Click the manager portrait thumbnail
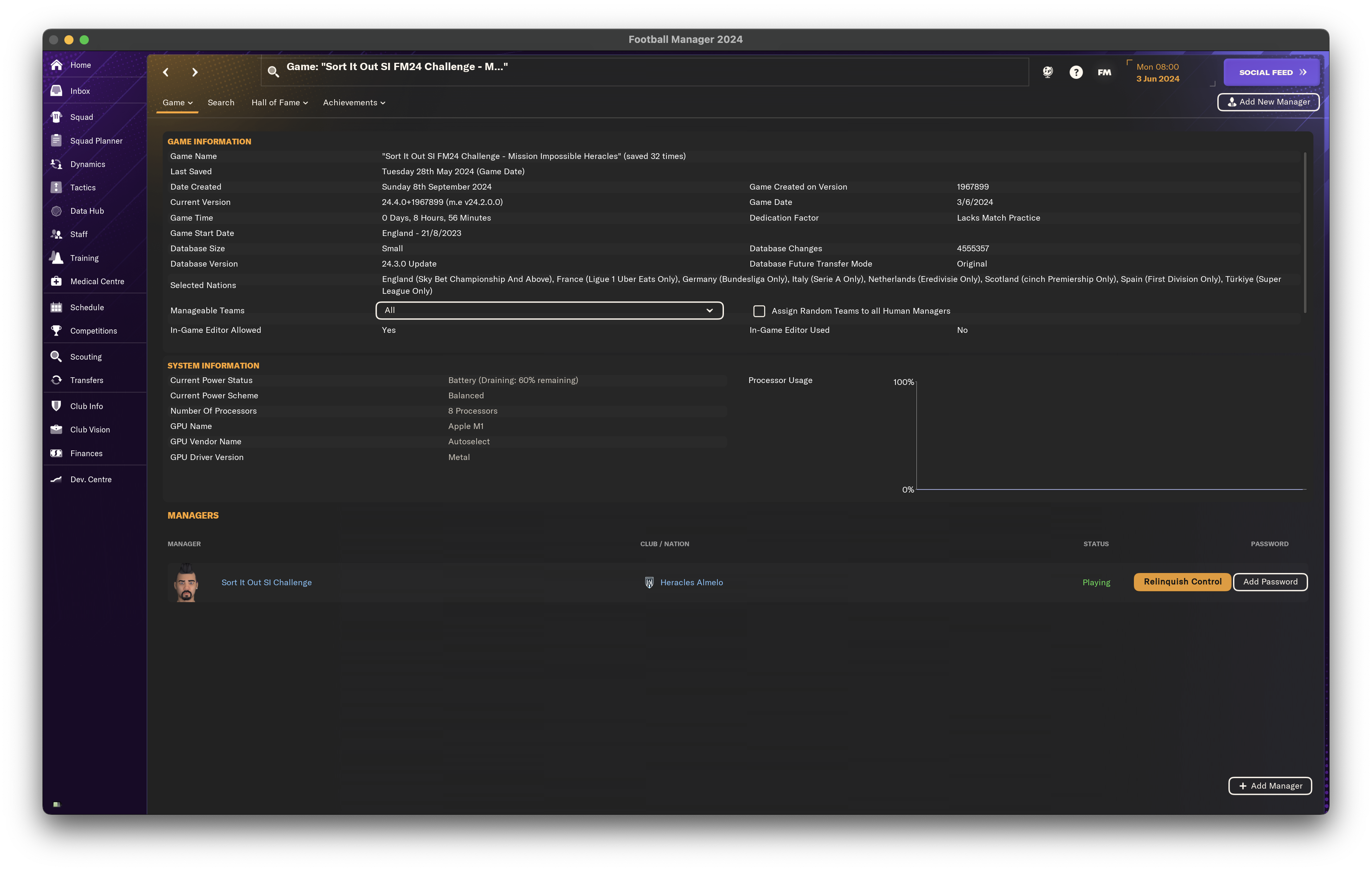The width and height of the screenshot is (1372, 871). pyautogui.click(x=186, y=583)
